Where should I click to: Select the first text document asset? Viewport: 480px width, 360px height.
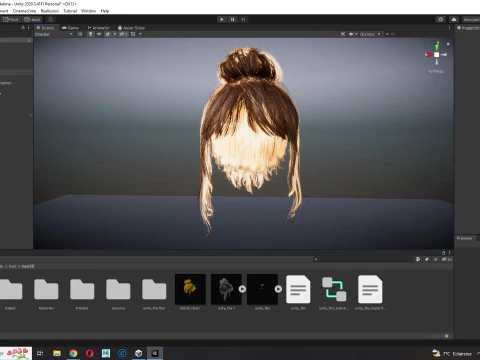(298, 289)
